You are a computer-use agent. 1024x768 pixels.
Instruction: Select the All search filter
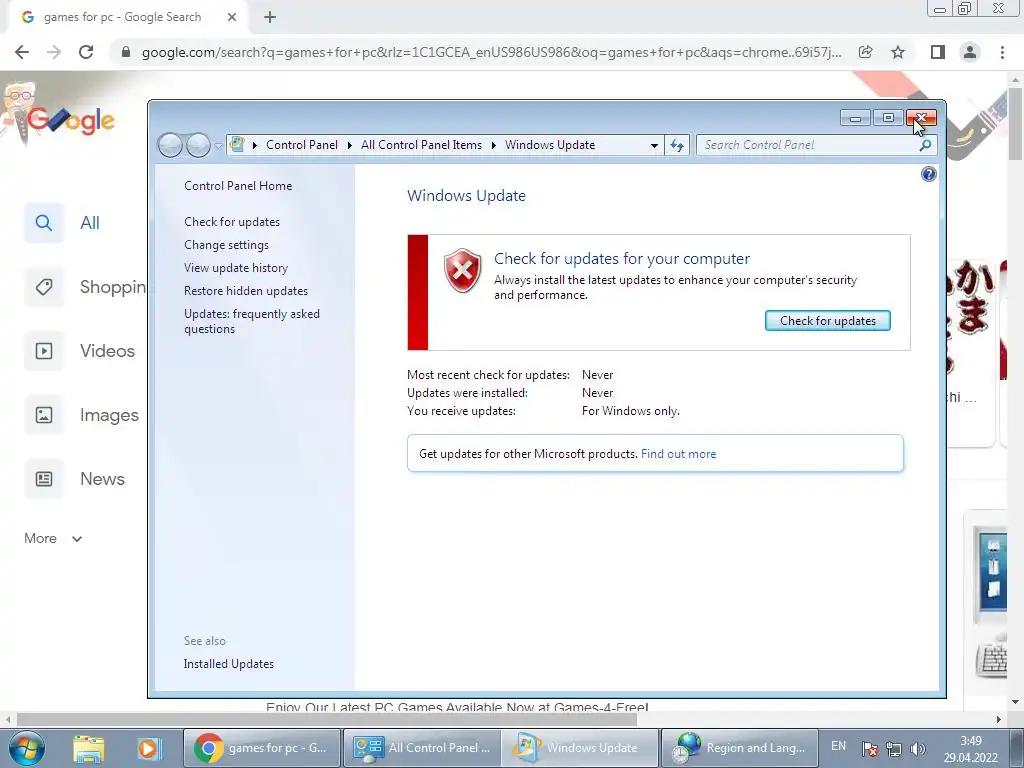pos(63,223)
